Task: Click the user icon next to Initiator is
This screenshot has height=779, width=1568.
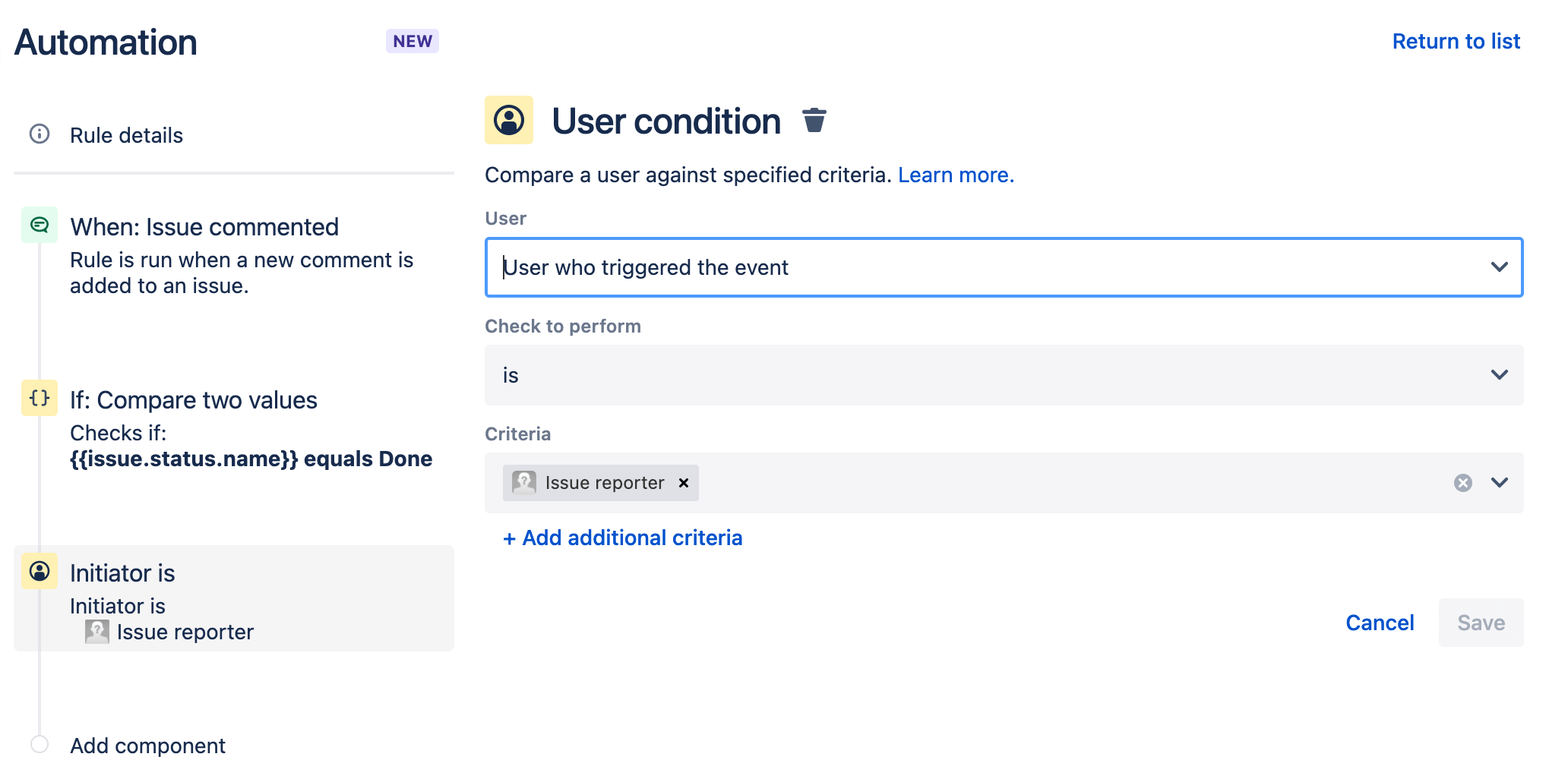Action: pos(38,571)
